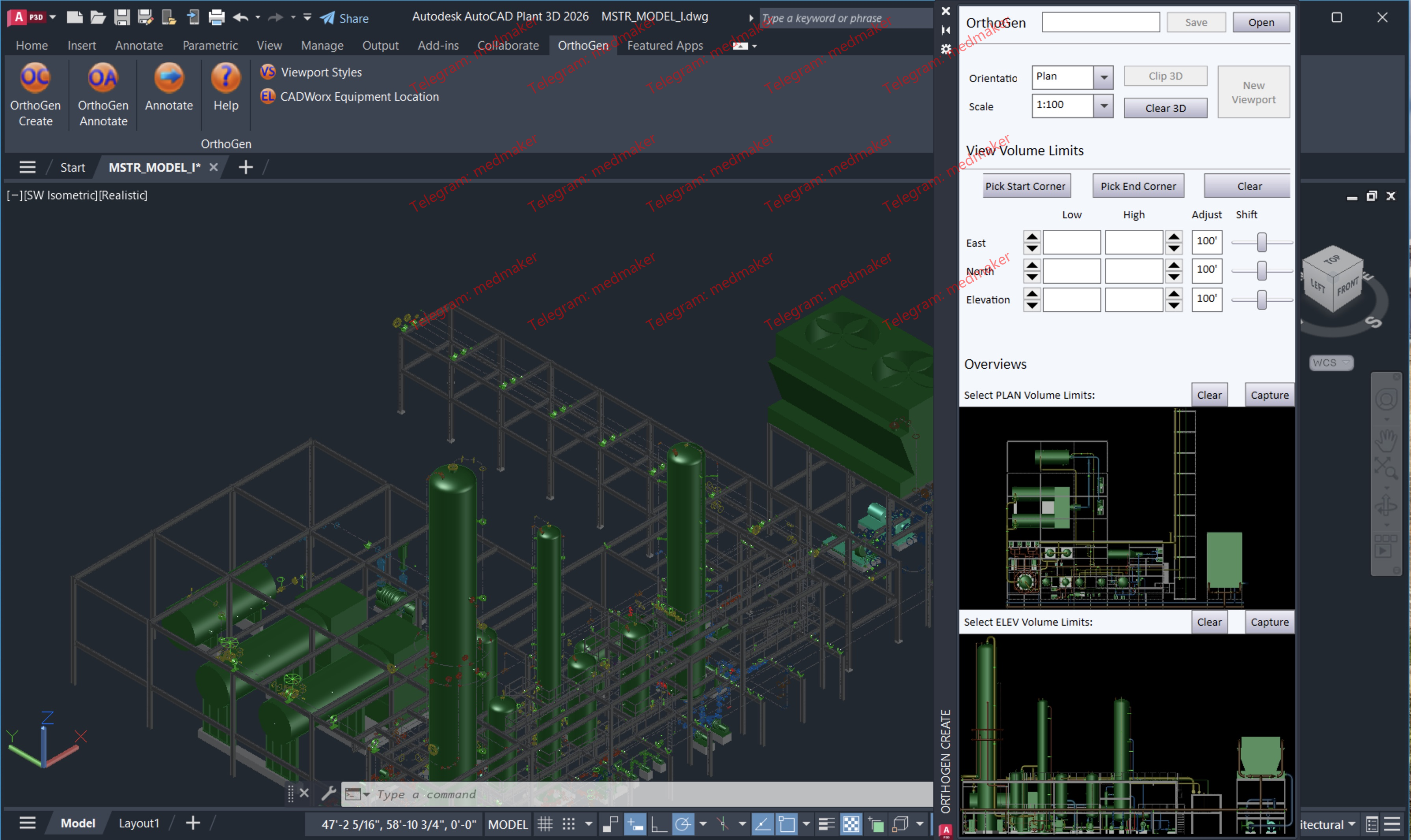Viewport: 1411px width, 840px height.
Task: Switch to the Layout1 tab
Action: pyautogui.click(x=139, y=823)
